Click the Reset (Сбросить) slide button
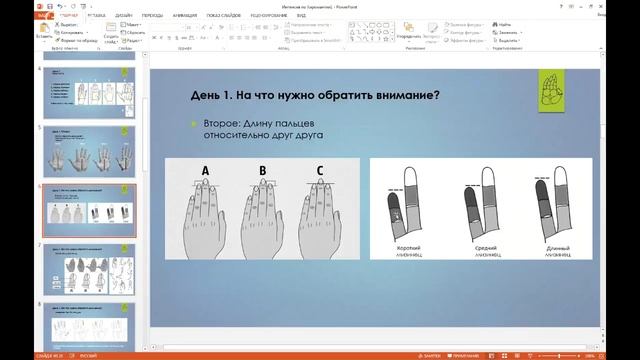640x360 pixels. point(133,32)
